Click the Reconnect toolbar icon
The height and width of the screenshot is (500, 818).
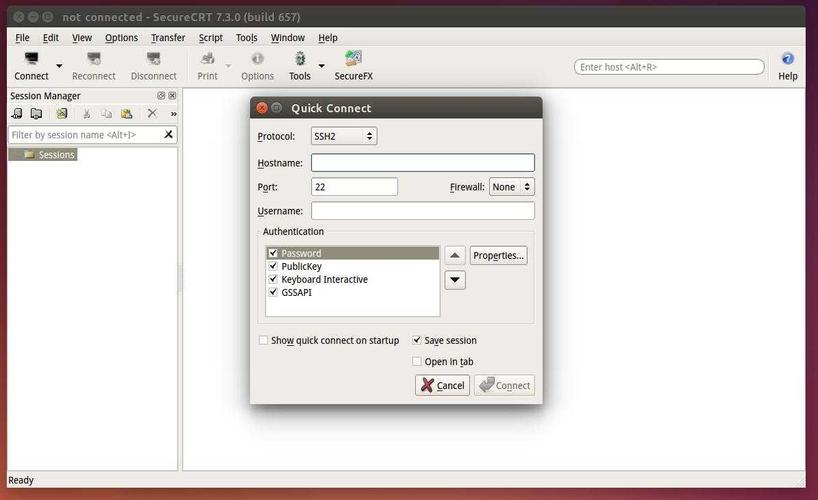[94, 58]
